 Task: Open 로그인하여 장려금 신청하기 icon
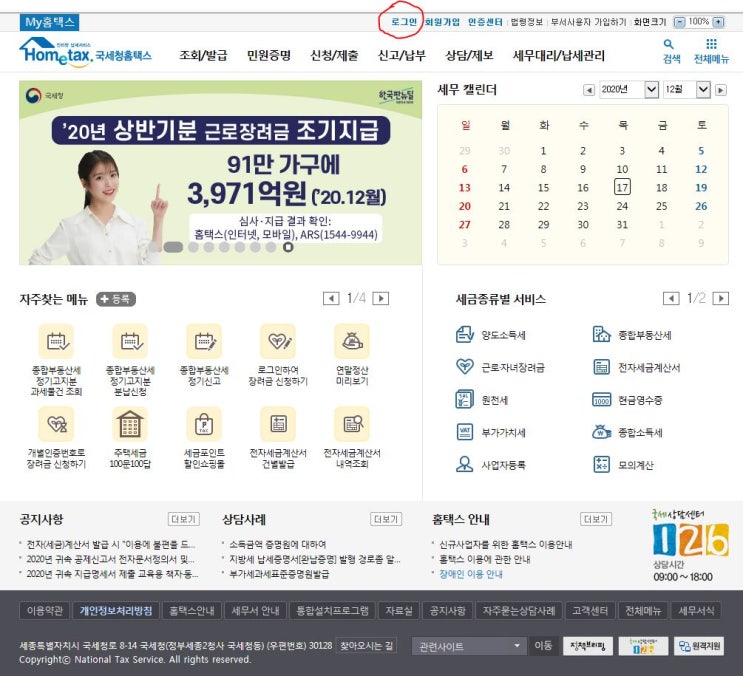point(278,341)
